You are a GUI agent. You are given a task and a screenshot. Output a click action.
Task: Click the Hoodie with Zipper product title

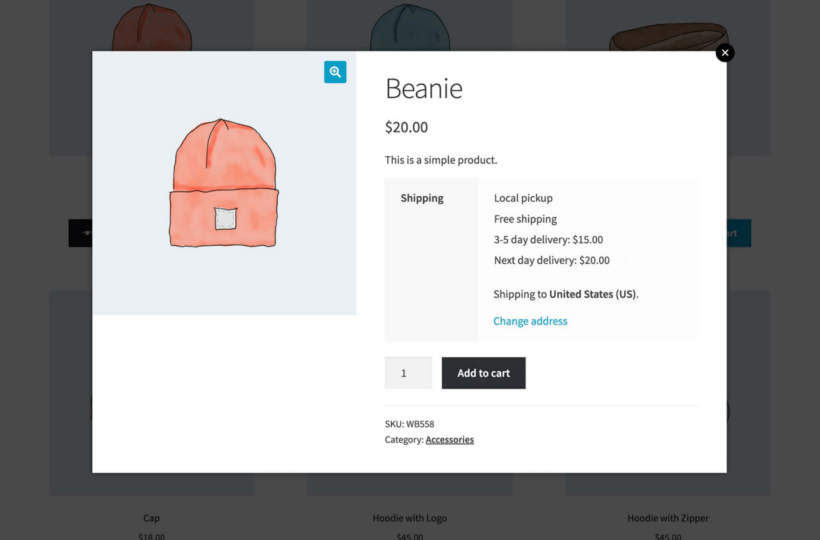coord(668,518)
